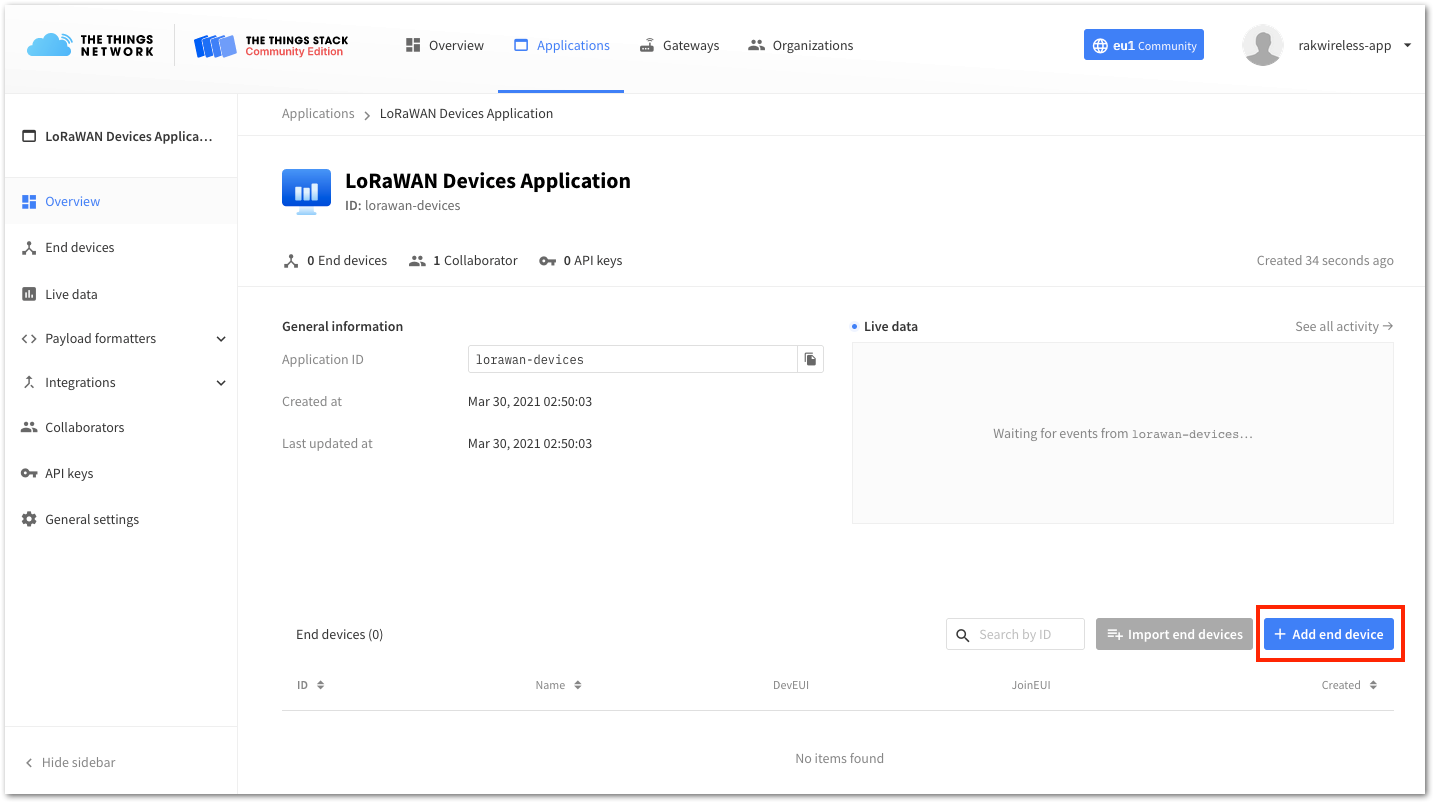Click the 1 Collaborator summary link
Screen dimensions: 1434x803
463,260
